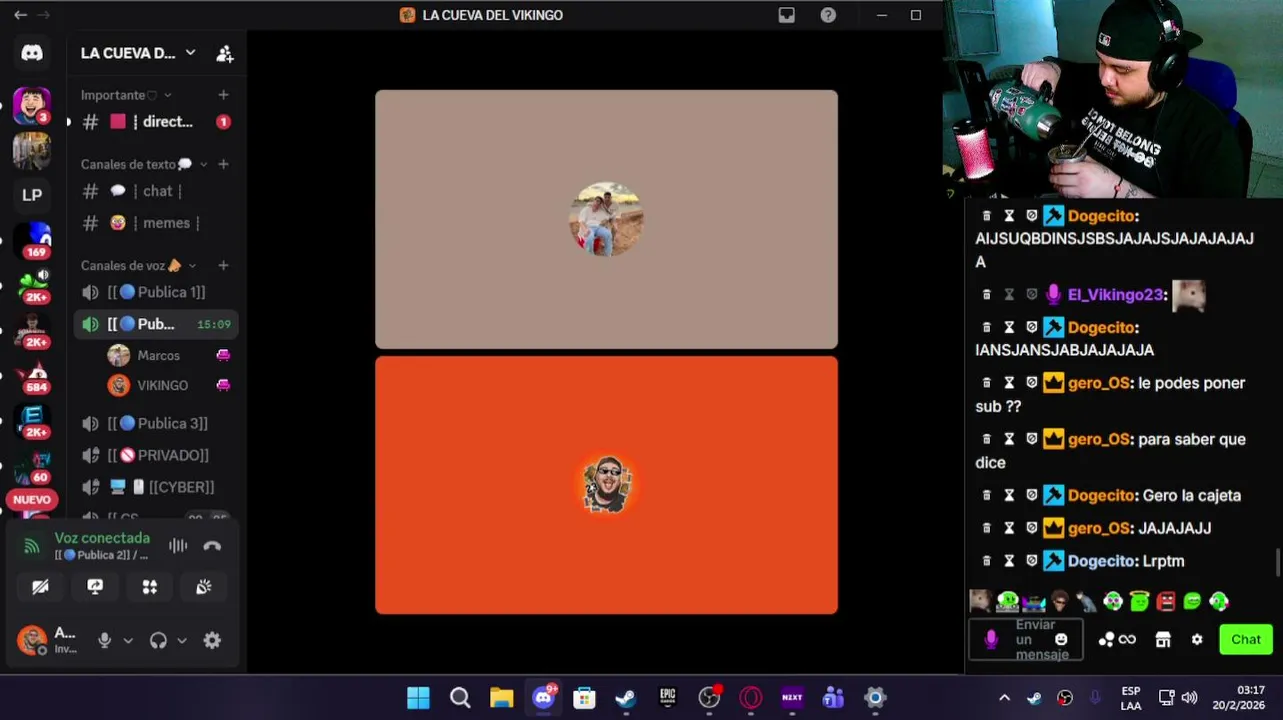Open microphone input options arrow
The height and width of the screenshot is (720, 1283).
(128, 641)
